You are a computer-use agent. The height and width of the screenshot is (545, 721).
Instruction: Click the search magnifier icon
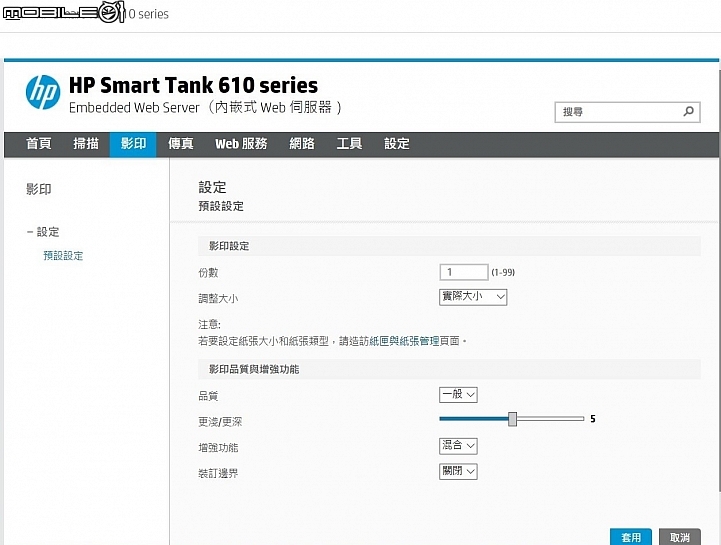[688, 111]
